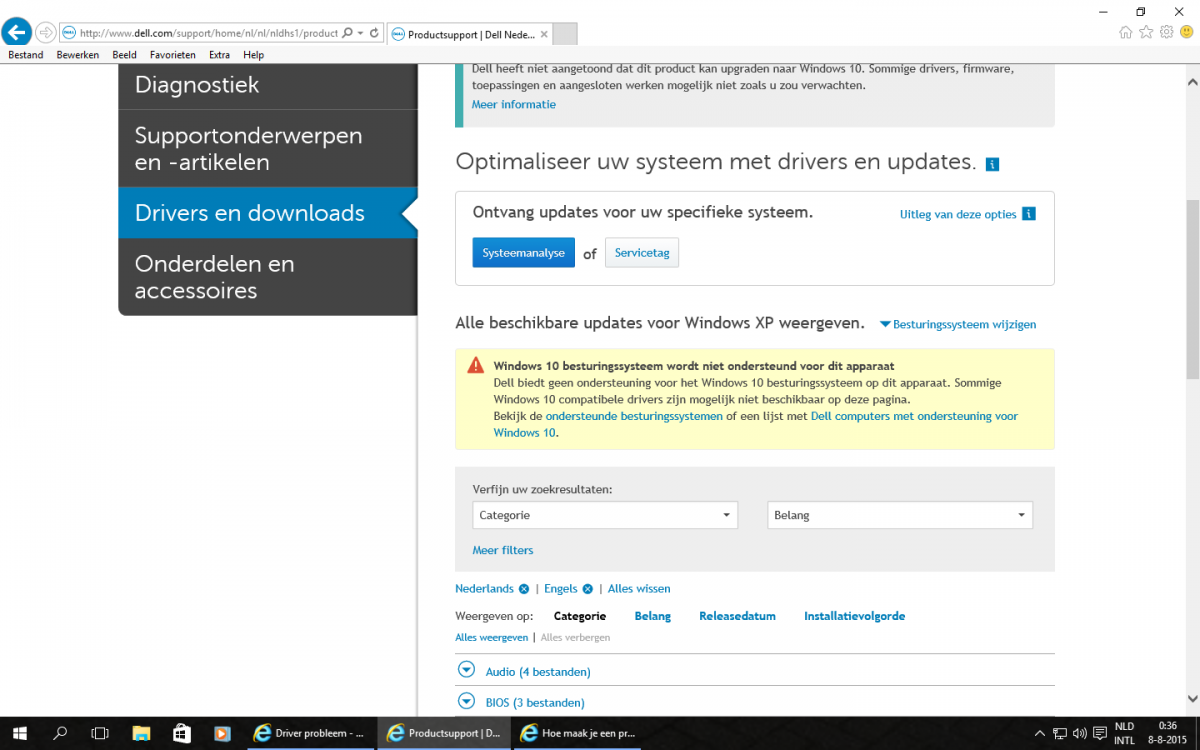The image size is (1200, 750).
Task: Open taskbar Search magnifier
Action: (60, 733)
